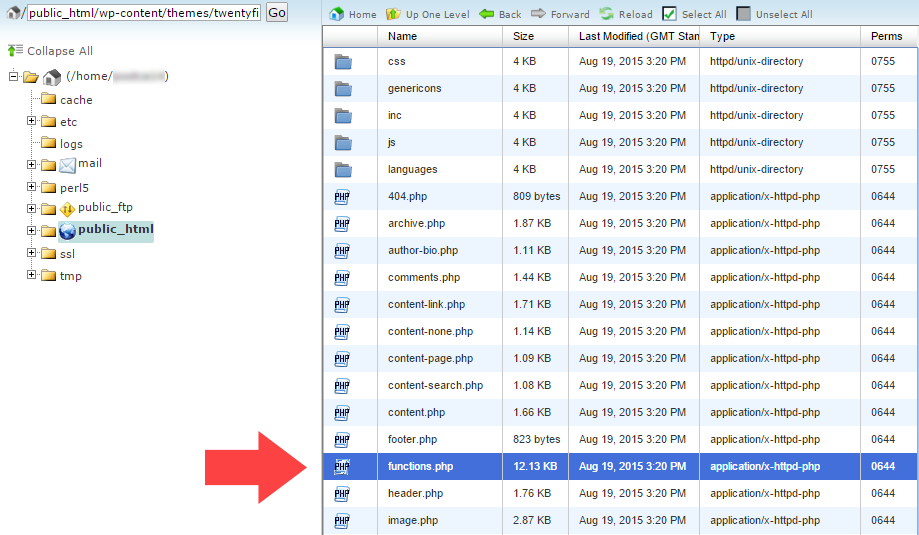Viewport: 919px width, 535px height.
Task: Click Unselect All checkbox
Action: pyautogui.click(x=743, y=14)
